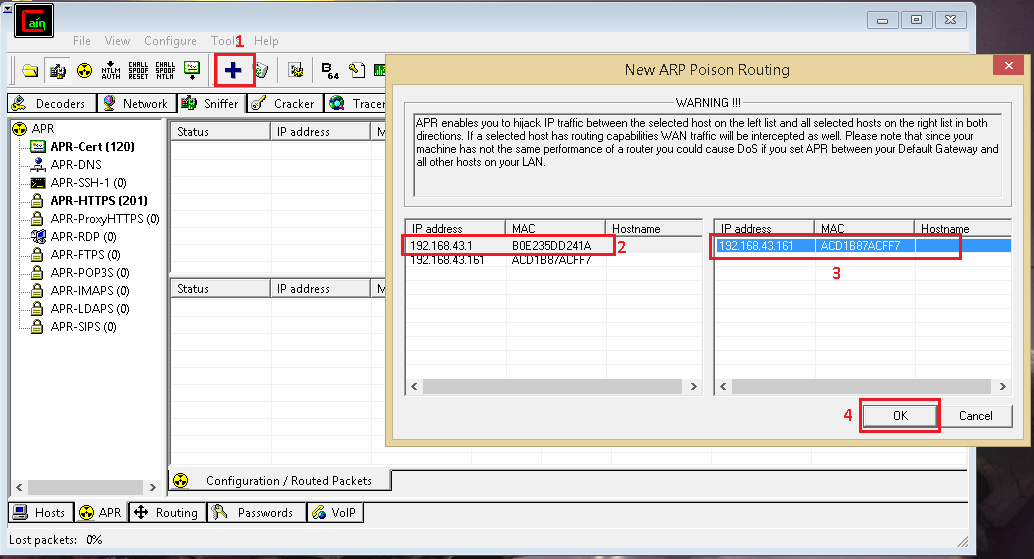Click MAC B0E235DD241A cell in left list
The height and width of the screenshot is (559, 1034).
tap(551, 246)
